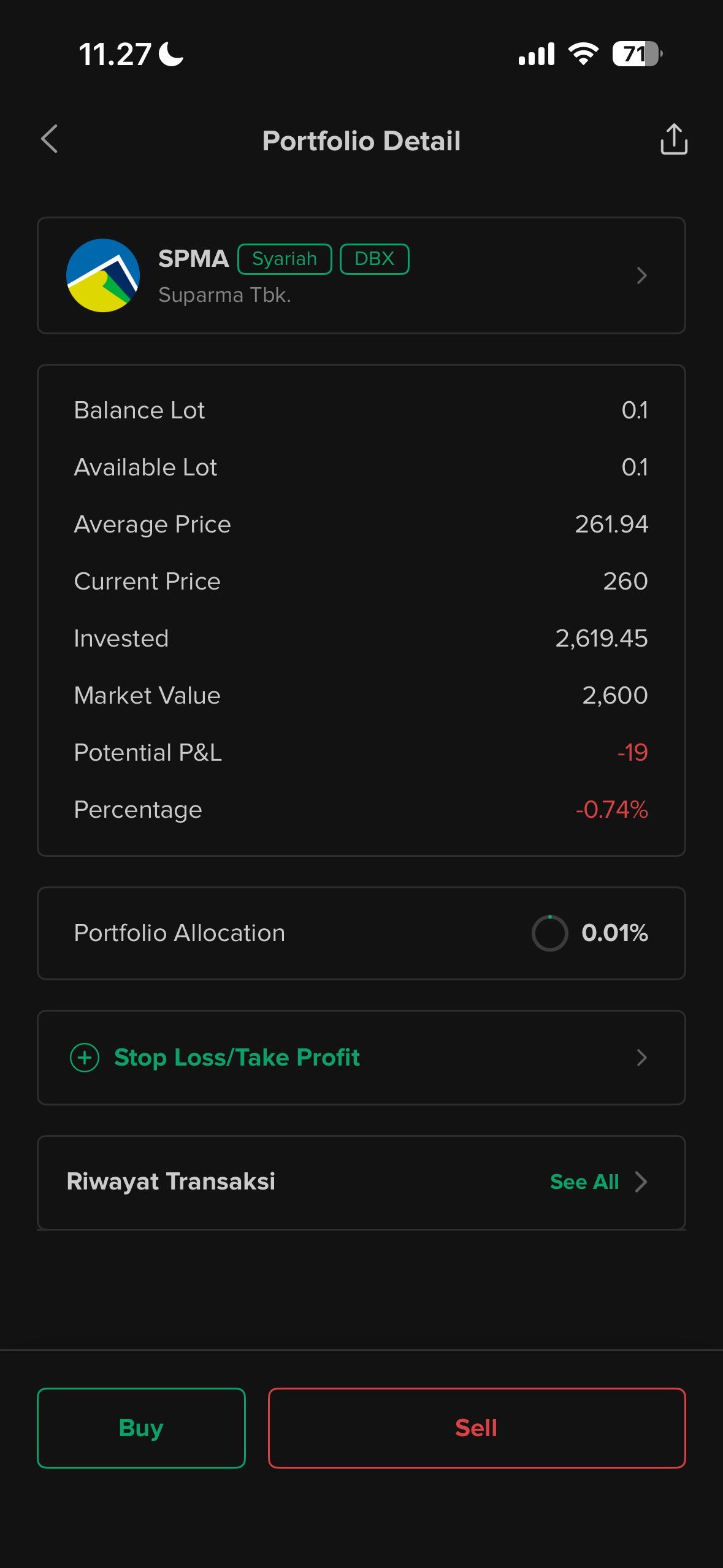Viewport: 723px width, 1568px height.
Task: Open SPMA stock details chevron
Action: pos(641,275)
